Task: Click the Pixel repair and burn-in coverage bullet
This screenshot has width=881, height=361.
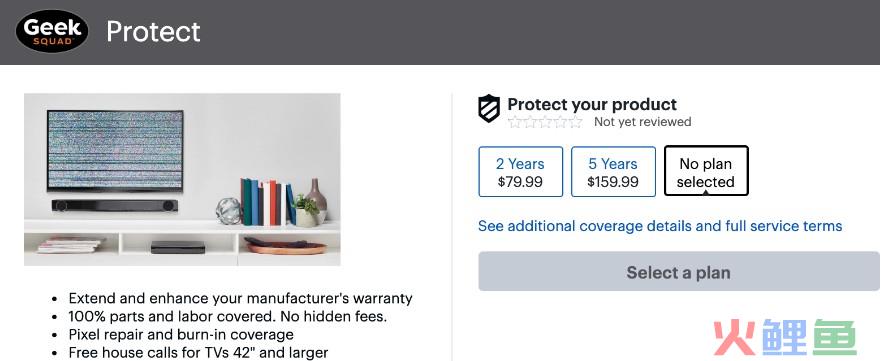Action: click(x=181, y=335)
